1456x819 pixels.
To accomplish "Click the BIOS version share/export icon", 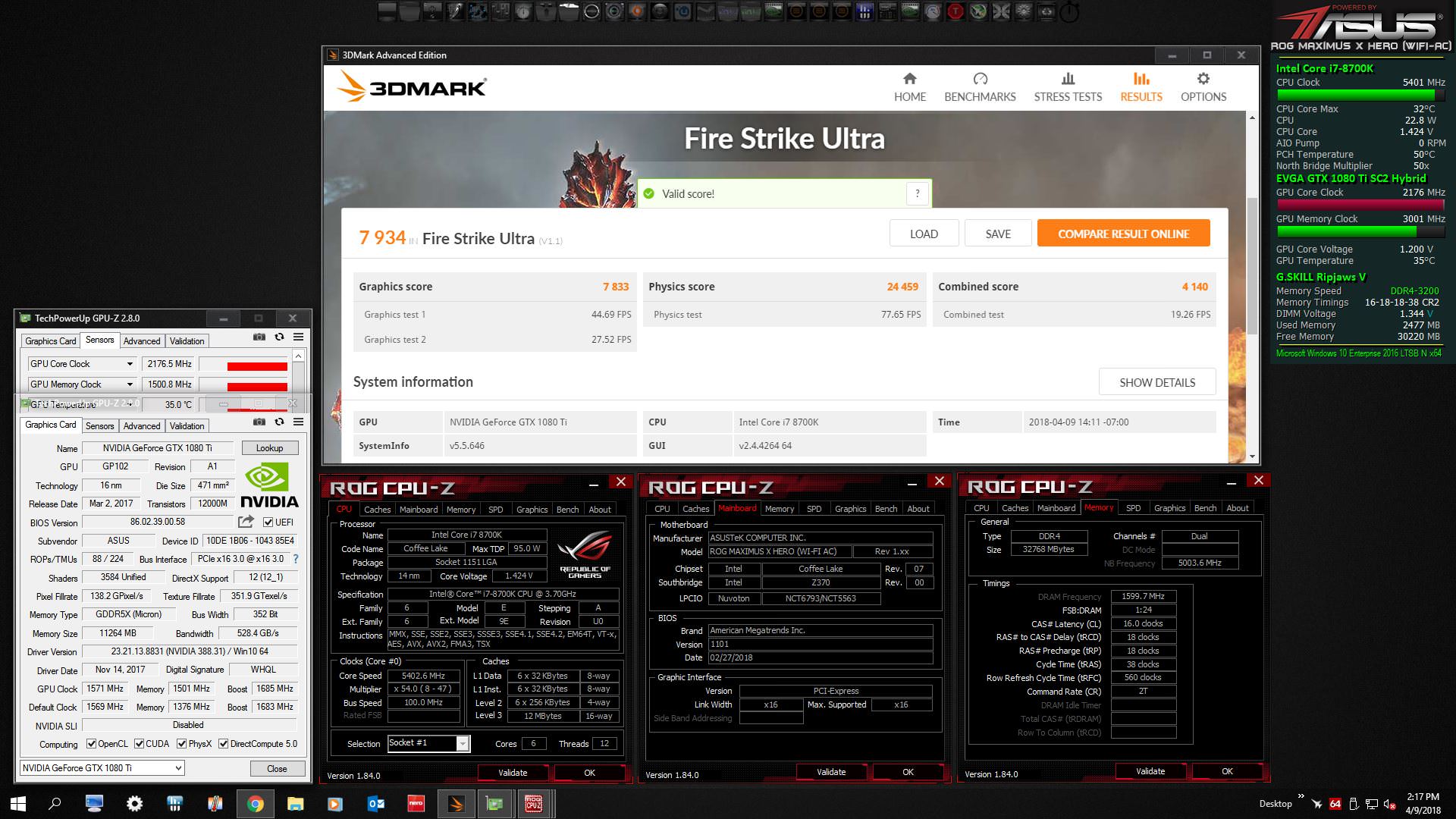I will pos(246,522).
